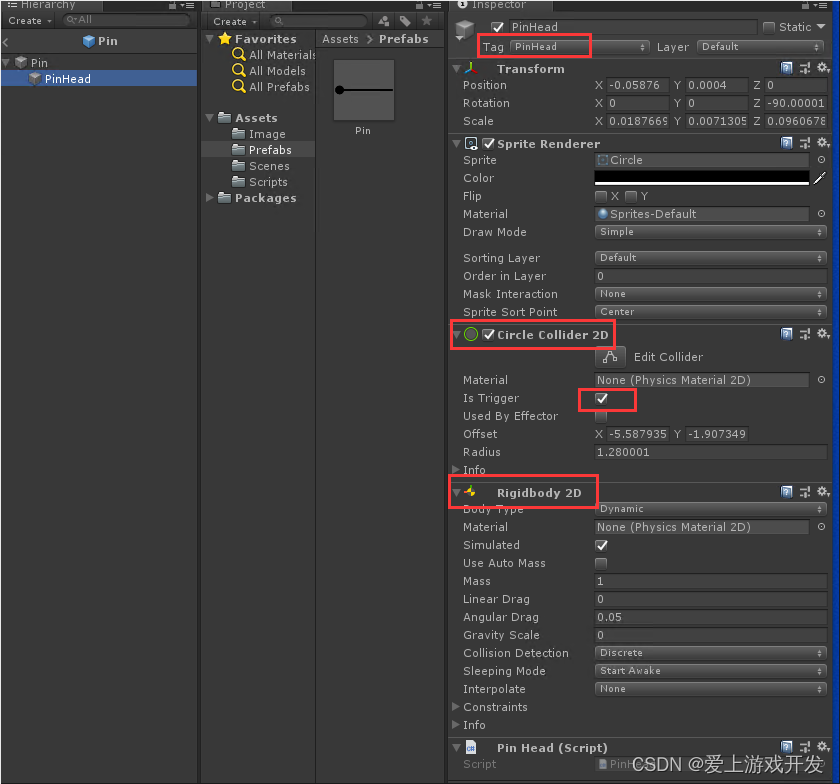Open Transform preset selector icon

tap(805, 69)
